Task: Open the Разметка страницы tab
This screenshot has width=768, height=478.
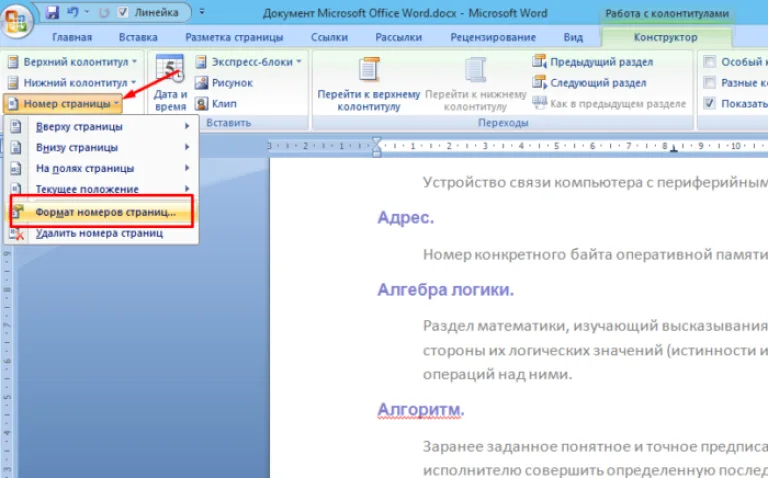Action: [x=234, y=37]
